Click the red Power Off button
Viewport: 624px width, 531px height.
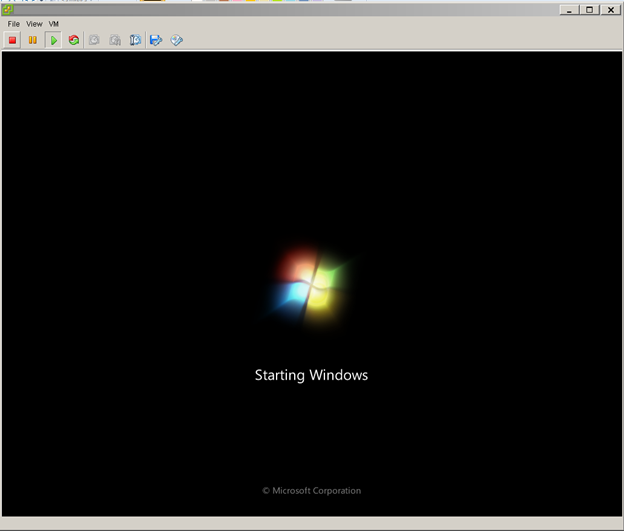coord(12,40)
